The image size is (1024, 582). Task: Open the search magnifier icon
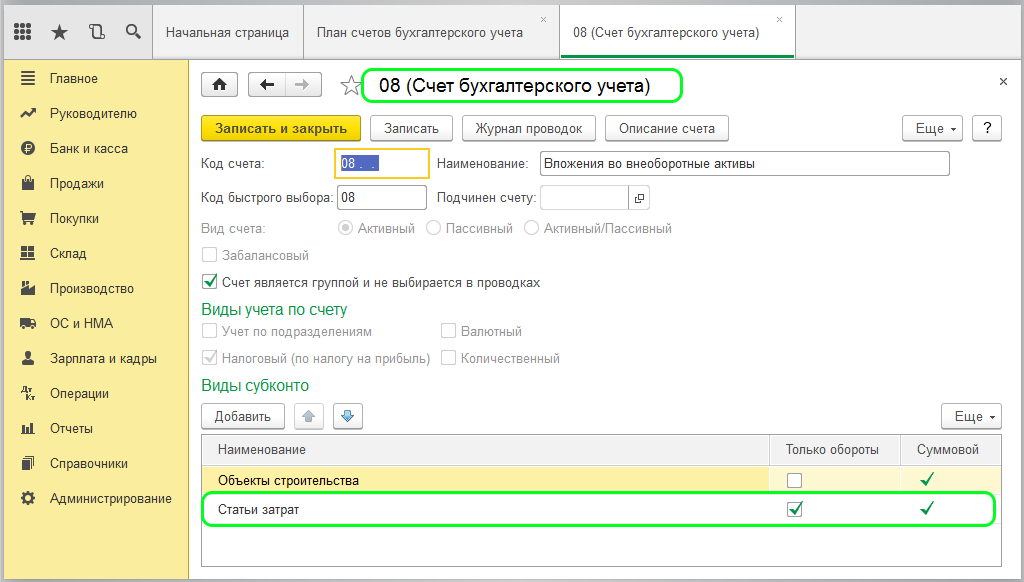pos(133,31)
